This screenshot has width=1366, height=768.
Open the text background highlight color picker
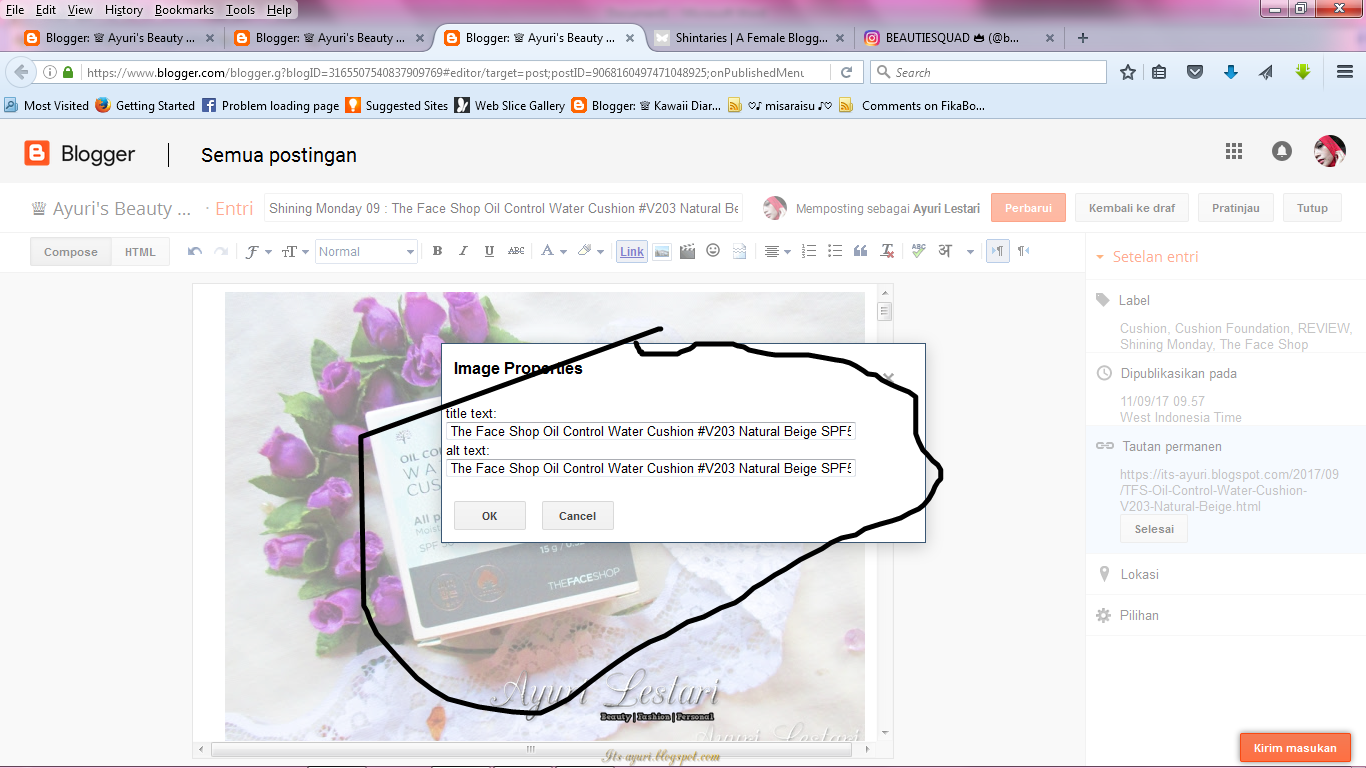click(591, 252)
